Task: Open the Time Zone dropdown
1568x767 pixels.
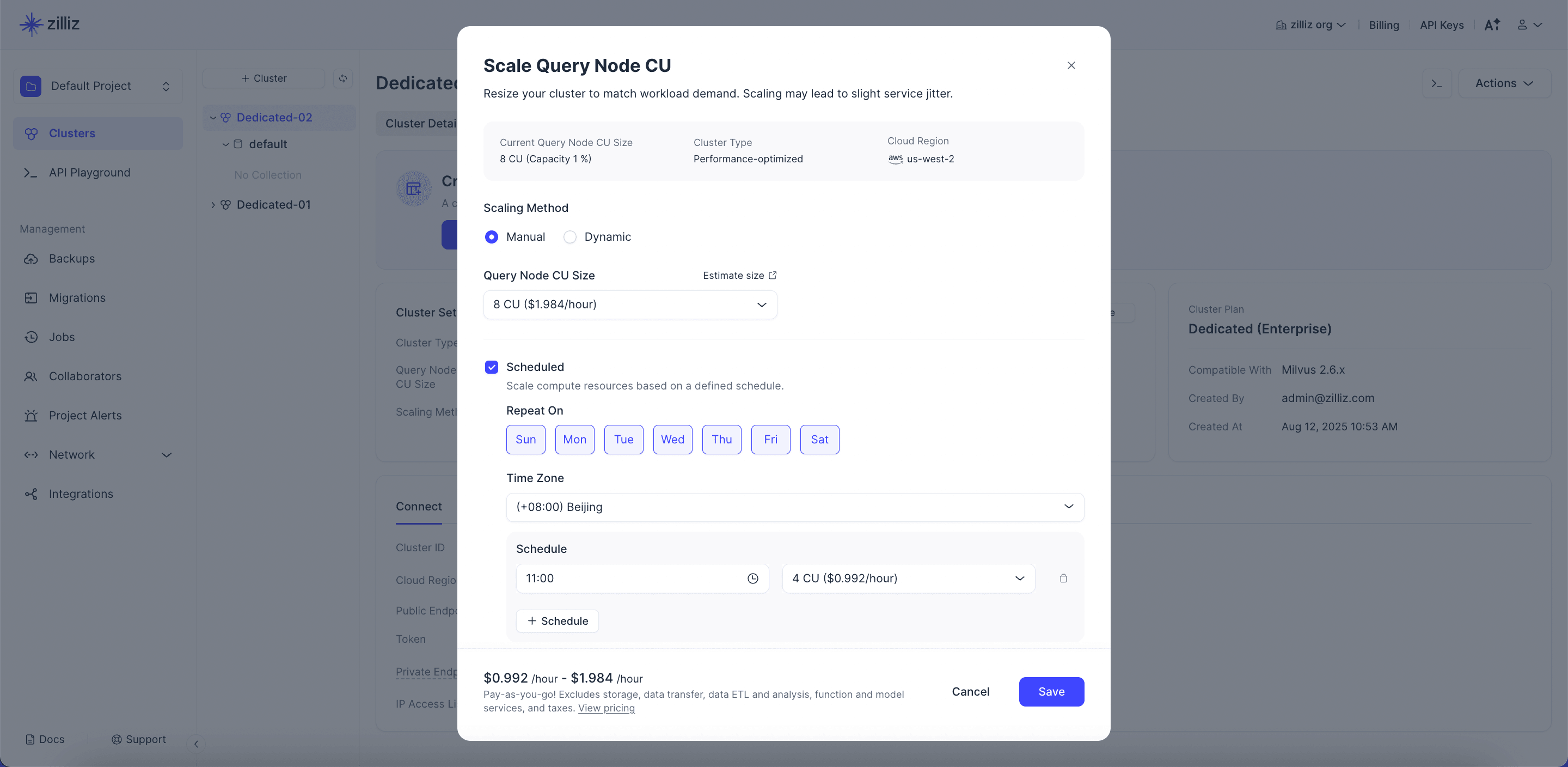Action: pos(795,507)
